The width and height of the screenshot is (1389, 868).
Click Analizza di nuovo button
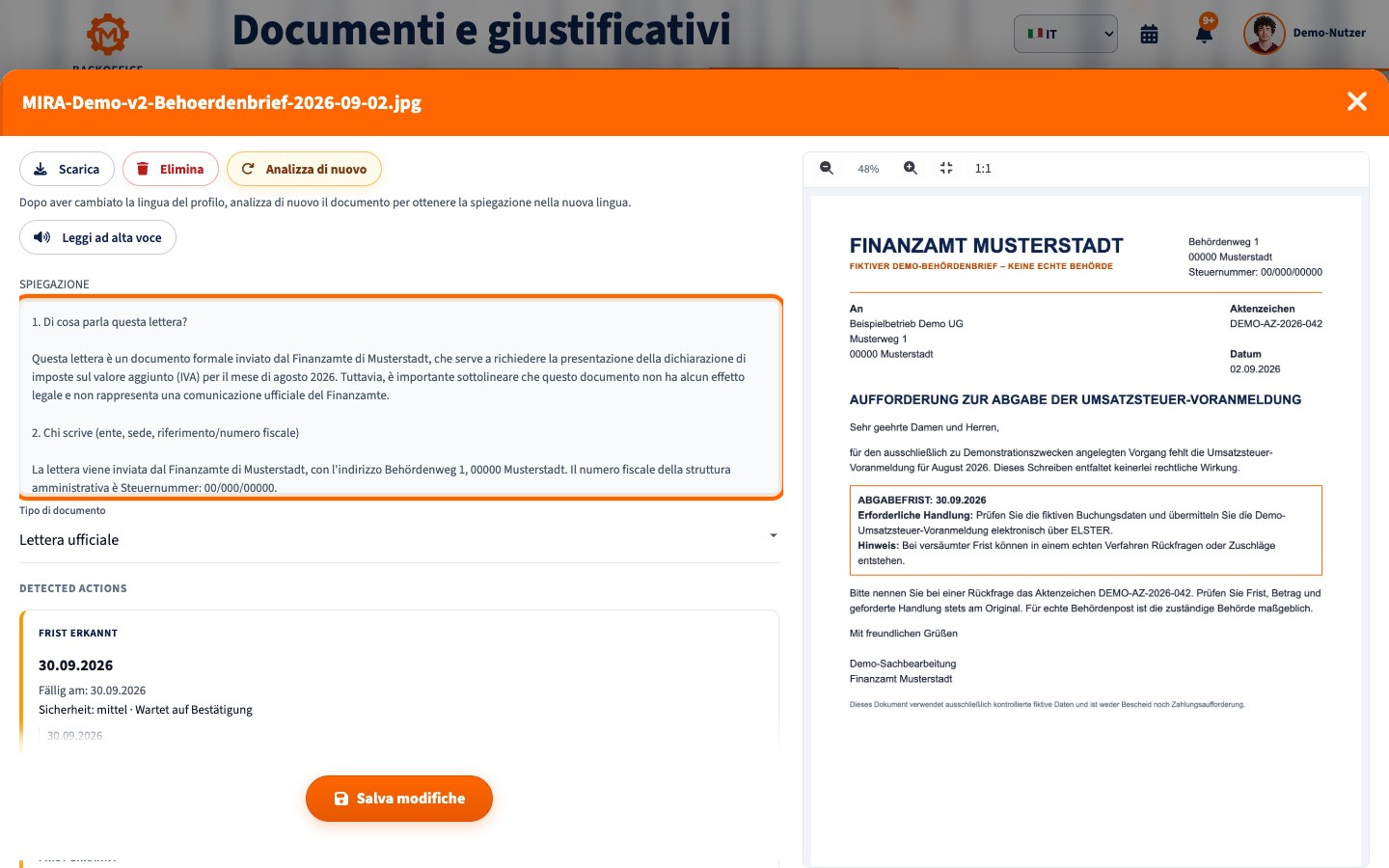304,169
